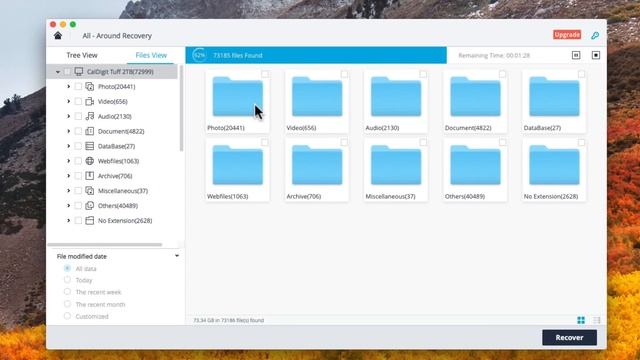640x360 pixels.
Task: Switch to grid thumbnail view
Action: pos(581,320)
